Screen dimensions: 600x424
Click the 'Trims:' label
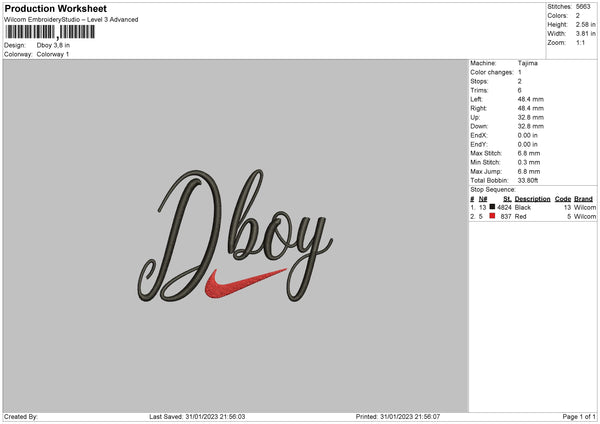[x=479, y=90]
